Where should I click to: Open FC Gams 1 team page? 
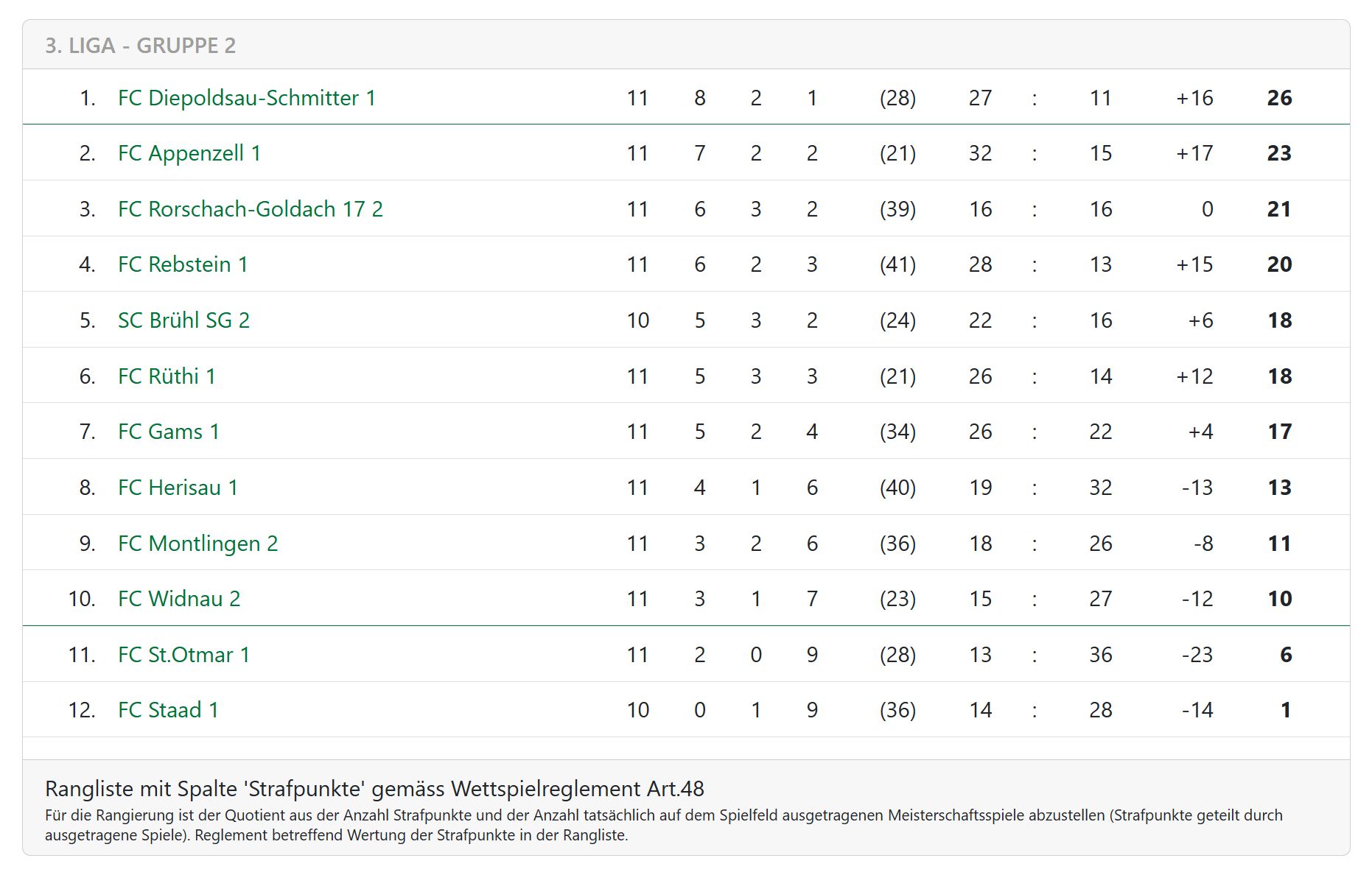click(169, 432)
